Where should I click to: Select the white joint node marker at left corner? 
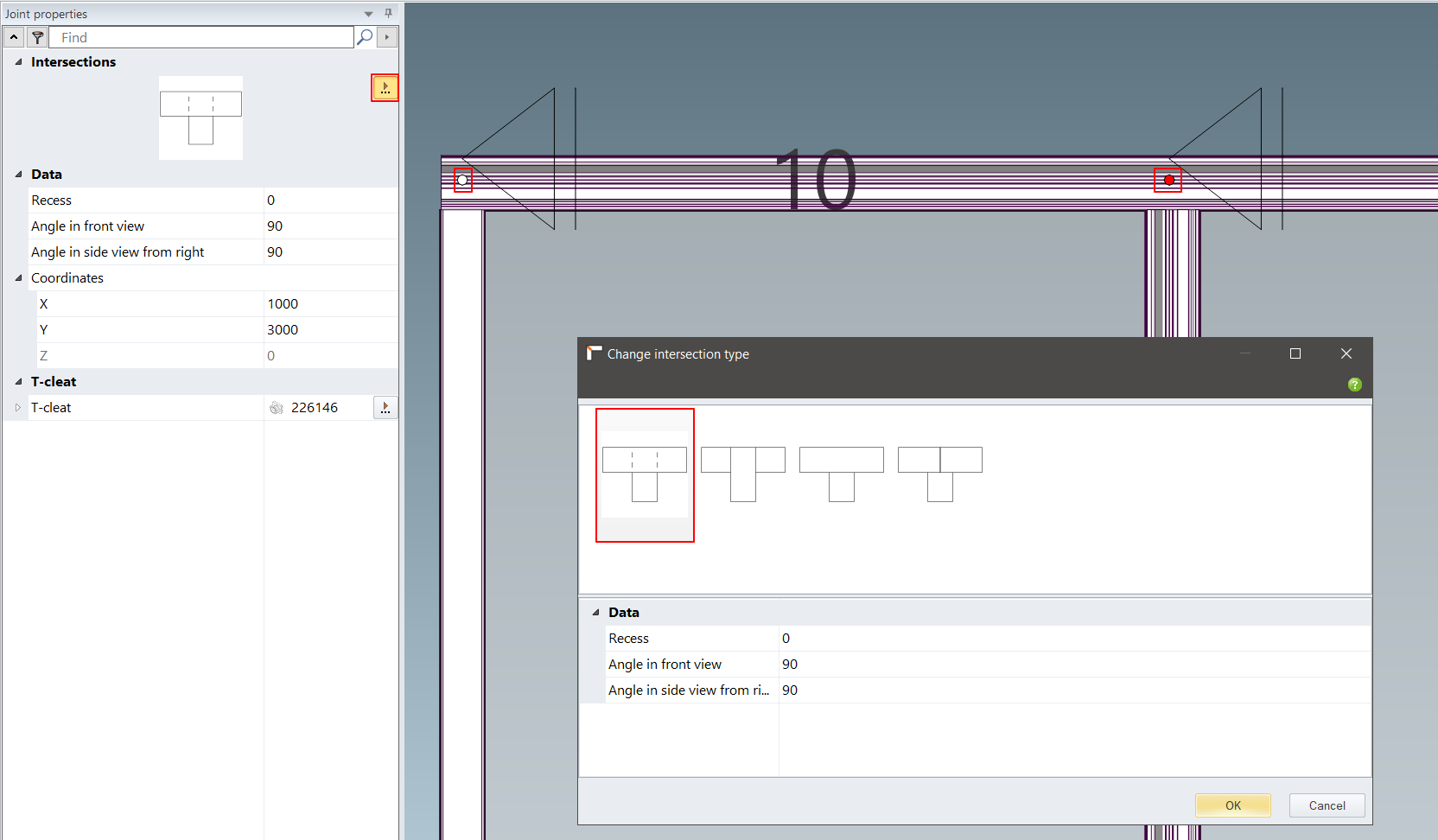(463, 180)
